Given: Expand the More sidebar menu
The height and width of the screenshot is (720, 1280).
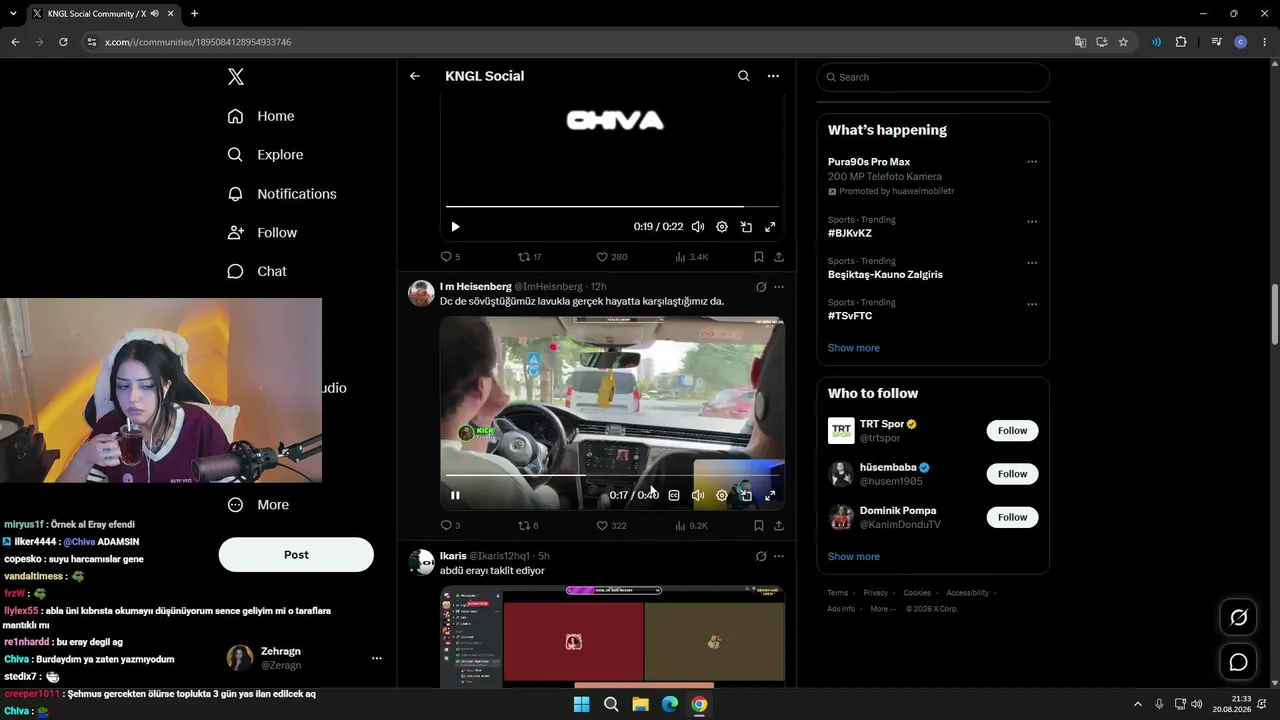Looking at the screenshot, I should pyautogui.click(x=258, y=505).
